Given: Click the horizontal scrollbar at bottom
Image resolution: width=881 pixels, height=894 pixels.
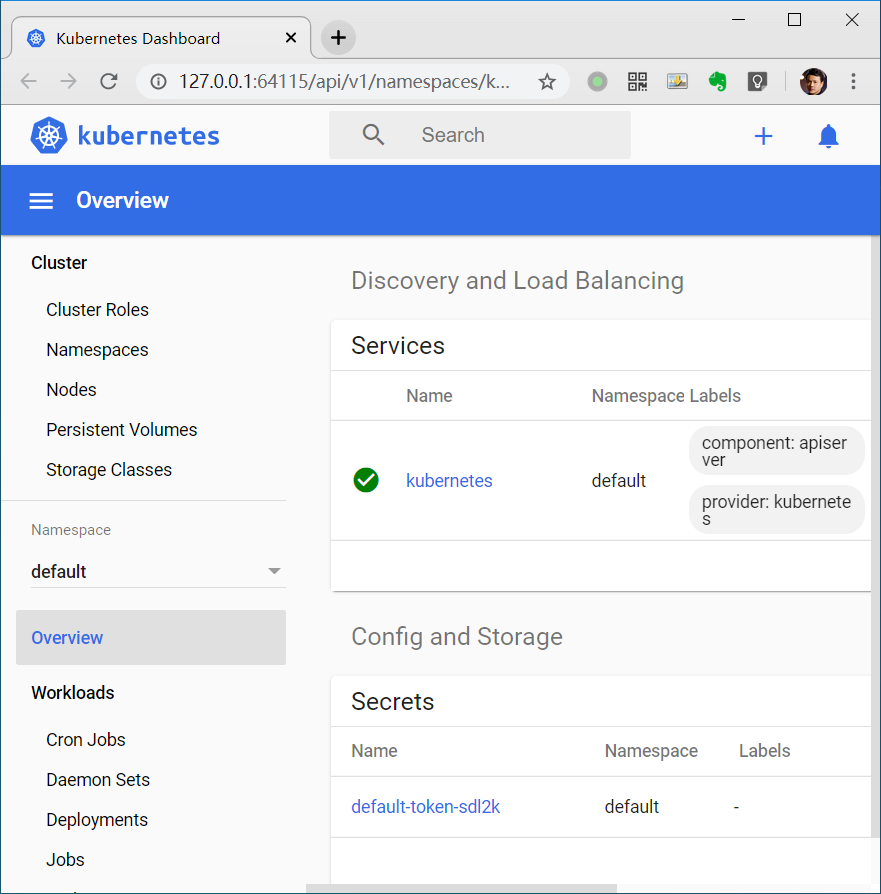Looking at the screenshot, I should click(x=461, y=888).
